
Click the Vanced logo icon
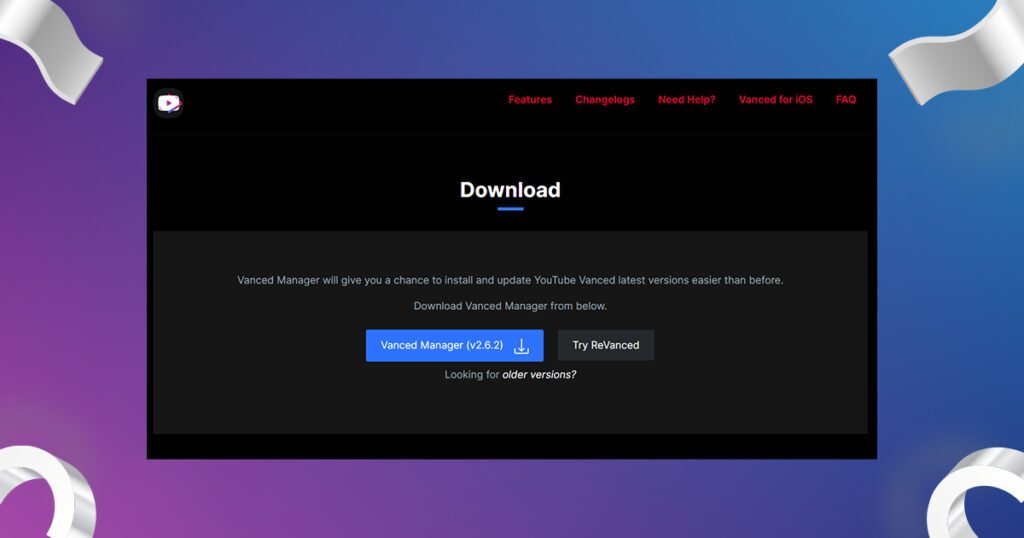click(169, 103)
